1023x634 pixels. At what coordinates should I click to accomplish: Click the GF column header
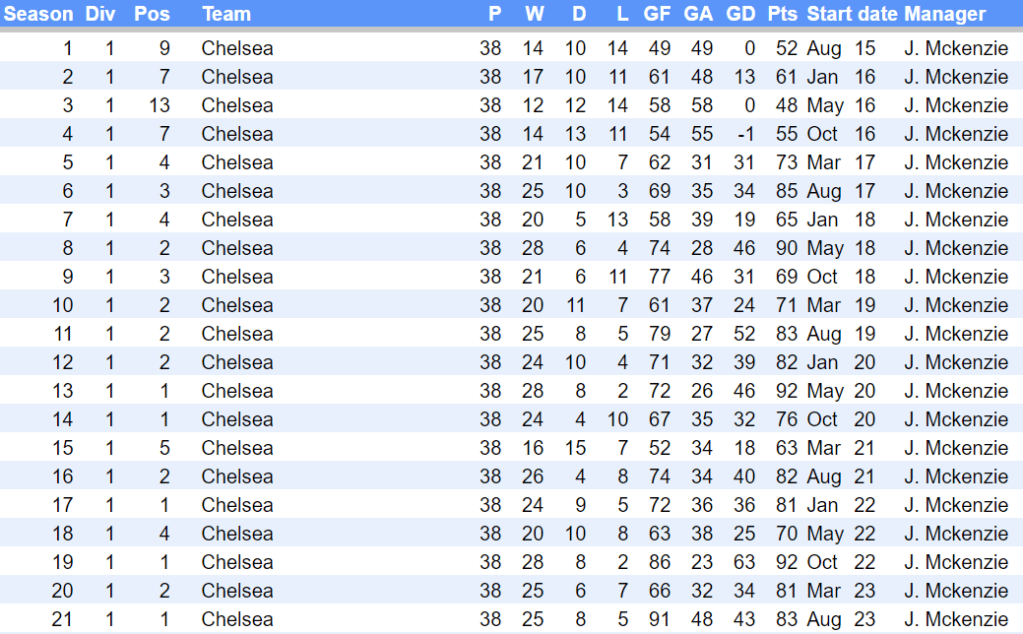click(x=657, y=14)
